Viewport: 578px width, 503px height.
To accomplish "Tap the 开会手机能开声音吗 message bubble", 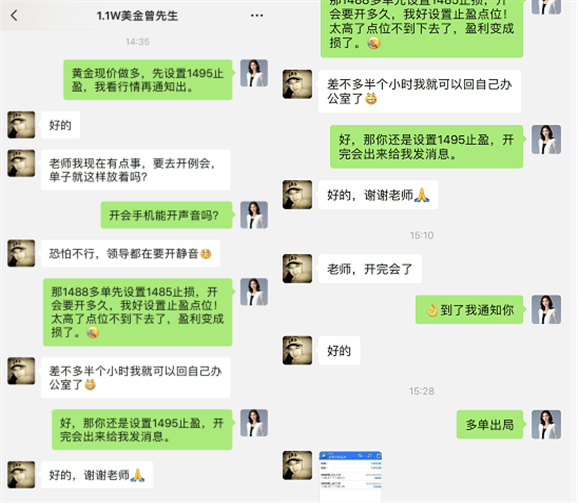I will click(x=167, y=215).
